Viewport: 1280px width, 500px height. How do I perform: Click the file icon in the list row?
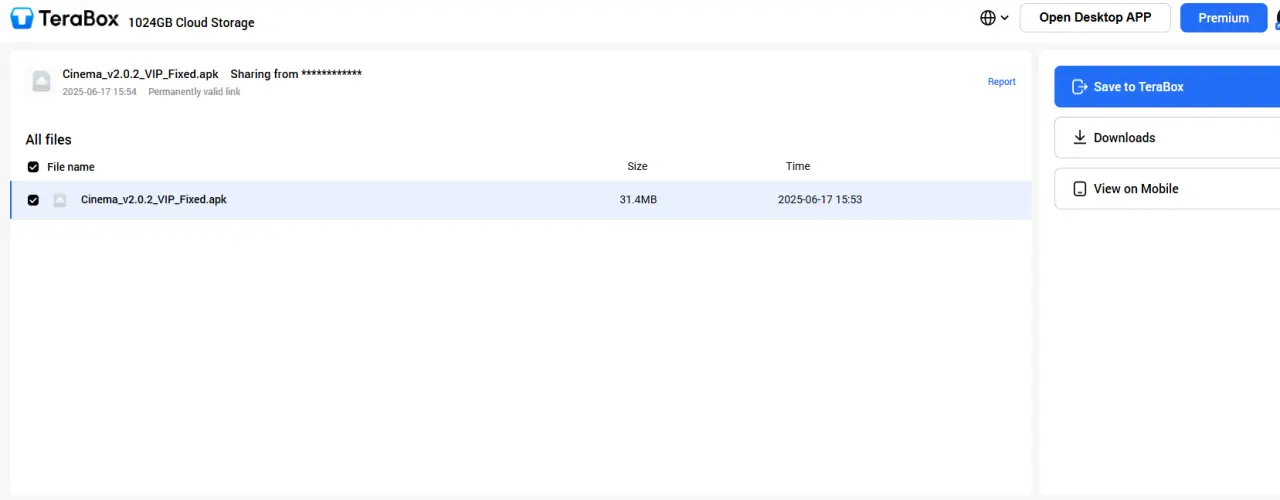pyautogui.click(x=60, y=200)
